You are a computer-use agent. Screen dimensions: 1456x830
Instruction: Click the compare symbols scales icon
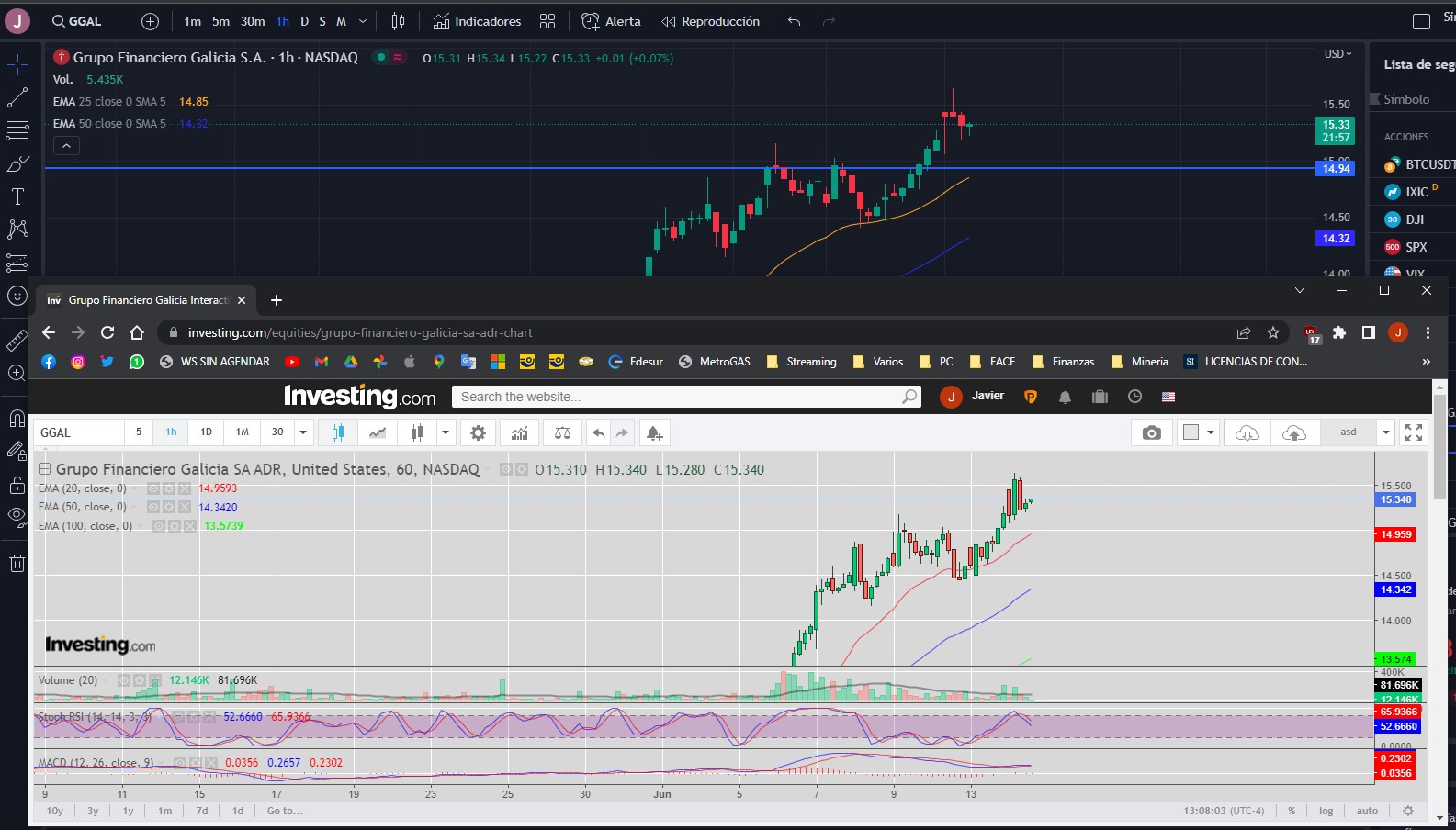(563, 432)
